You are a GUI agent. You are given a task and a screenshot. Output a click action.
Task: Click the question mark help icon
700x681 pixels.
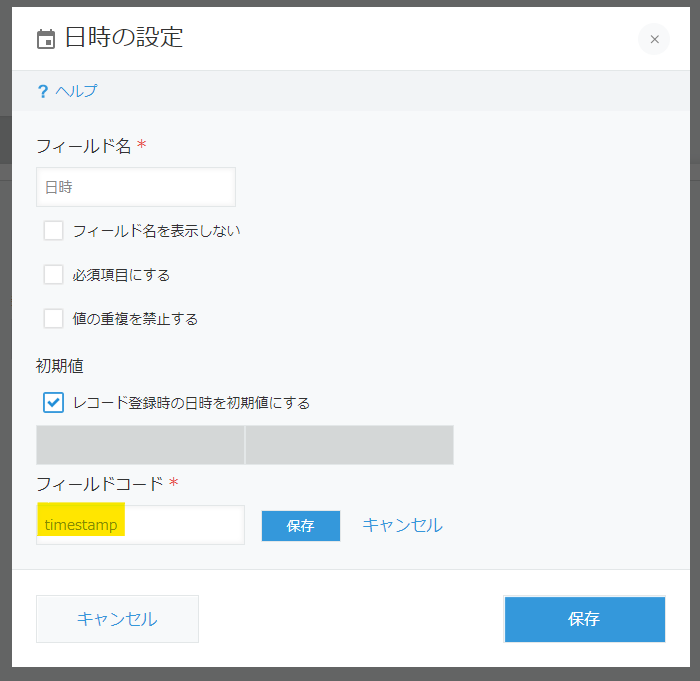click(x=42, y=92)
